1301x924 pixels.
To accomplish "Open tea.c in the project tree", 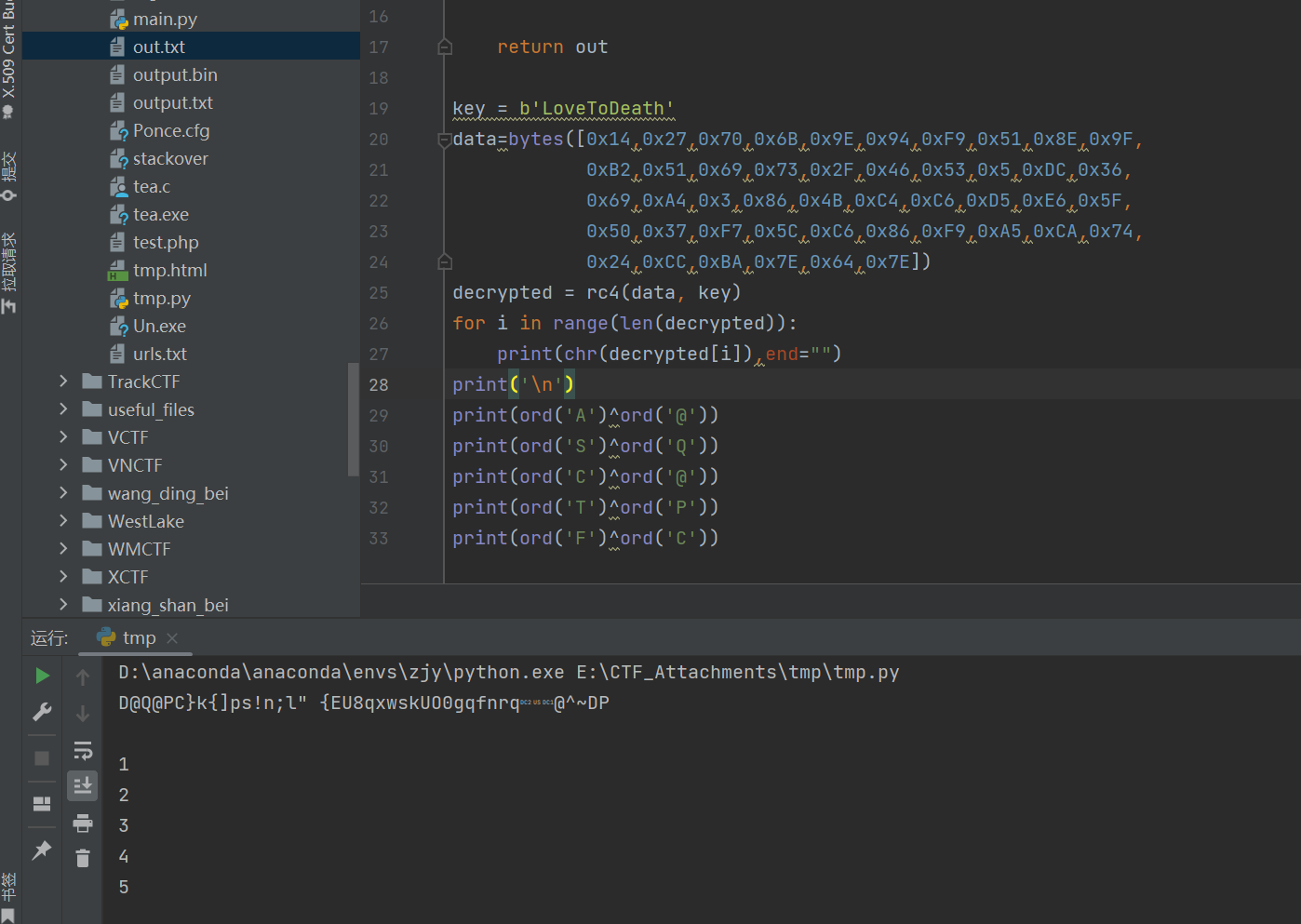I will coord(151,187).
